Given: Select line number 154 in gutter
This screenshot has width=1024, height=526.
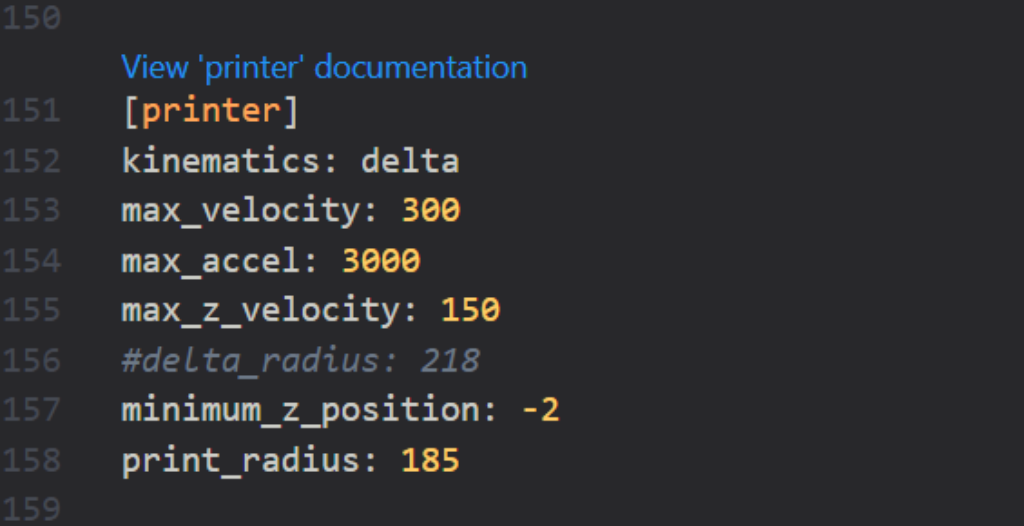Looking at the screenshot, I should point(32,261).
